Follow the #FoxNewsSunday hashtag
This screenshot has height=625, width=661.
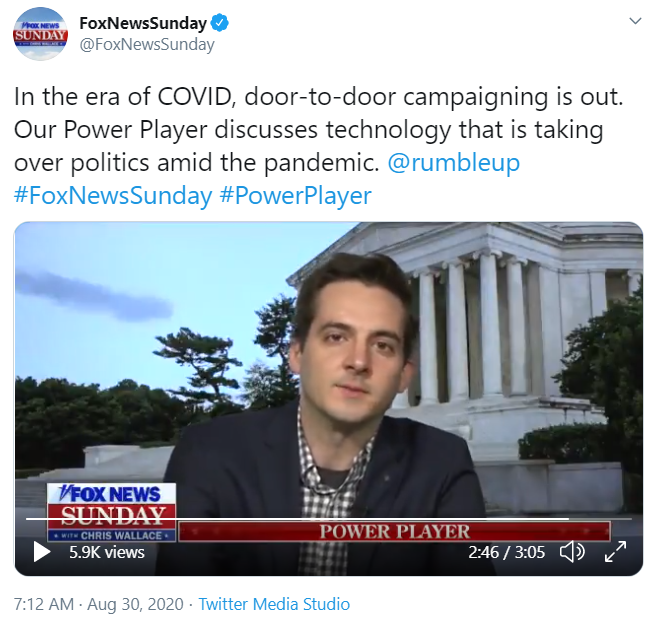(x=113, y=196)
